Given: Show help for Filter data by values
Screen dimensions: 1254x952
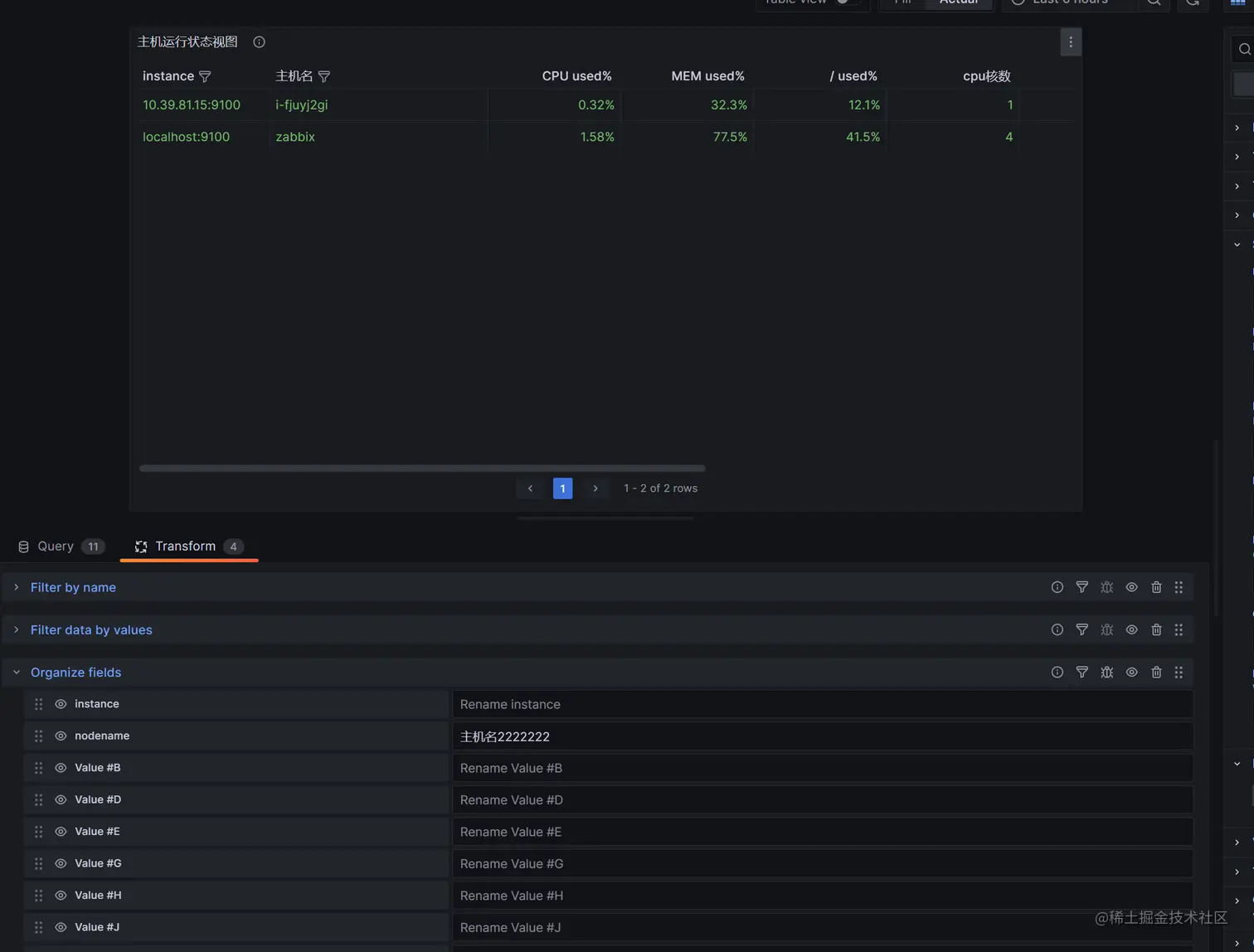Looking at the screenshot, I should (1057, 629).
